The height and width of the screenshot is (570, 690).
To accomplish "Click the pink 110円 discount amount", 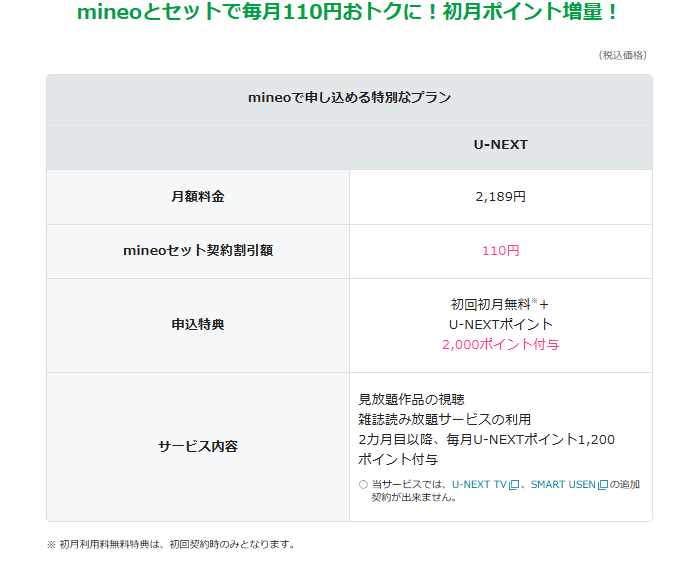I will [x=500, y=251].
